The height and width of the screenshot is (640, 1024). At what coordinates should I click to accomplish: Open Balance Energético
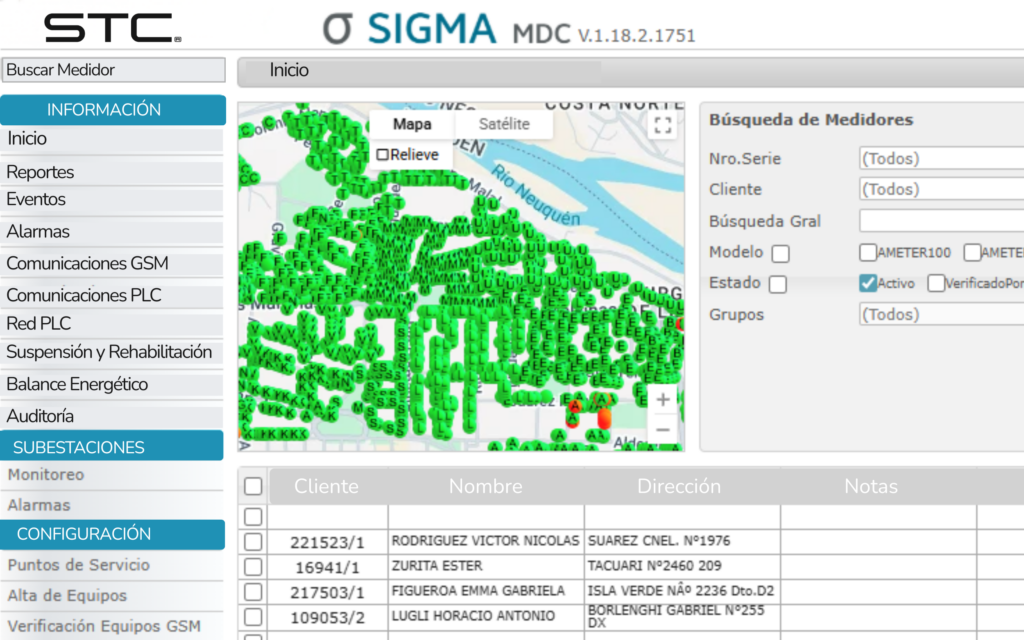coord(112,385)
